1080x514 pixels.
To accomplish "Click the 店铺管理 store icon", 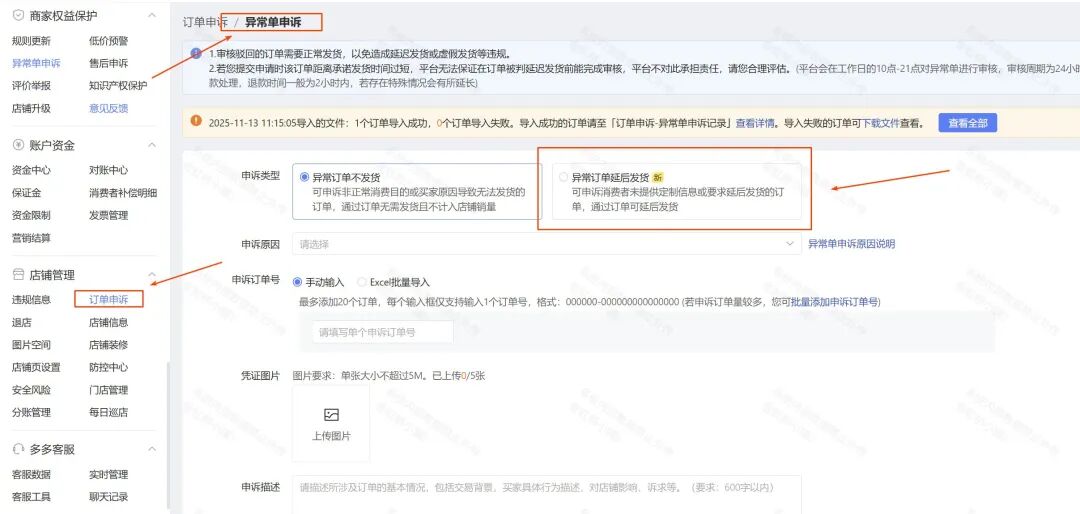I will (x=18, y=274).
